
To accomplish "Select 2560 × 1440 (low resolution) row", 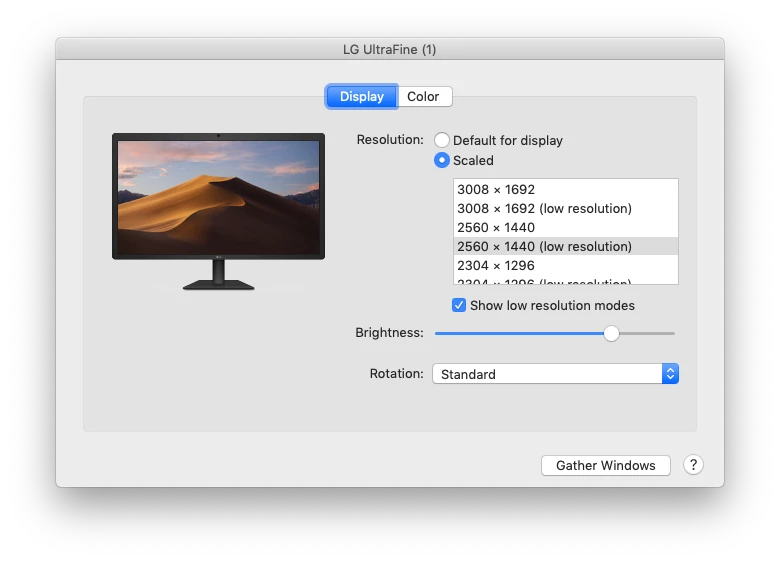I will pyautogui.click(x=566, y=246).
